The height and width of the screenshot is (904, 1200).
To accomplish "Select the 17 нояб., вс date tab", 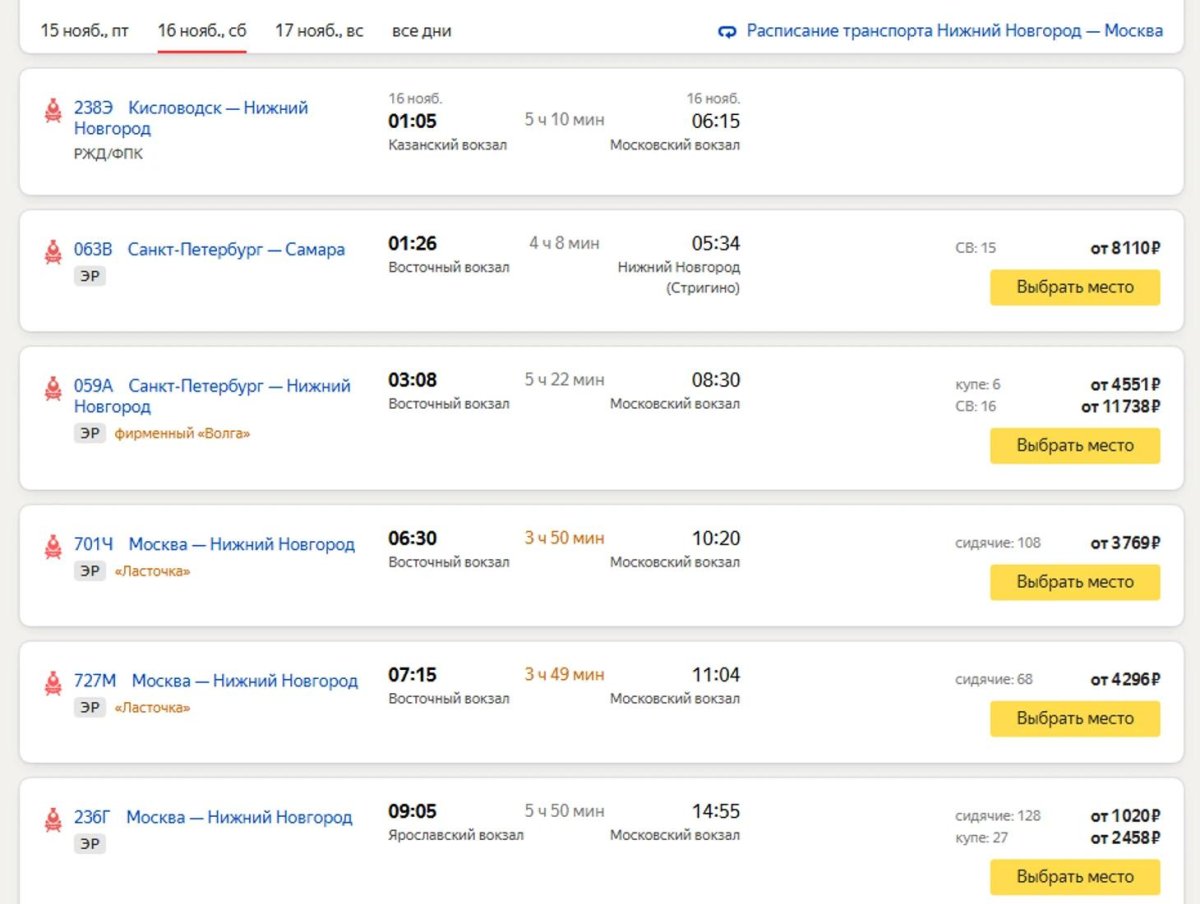I will 319,31.
